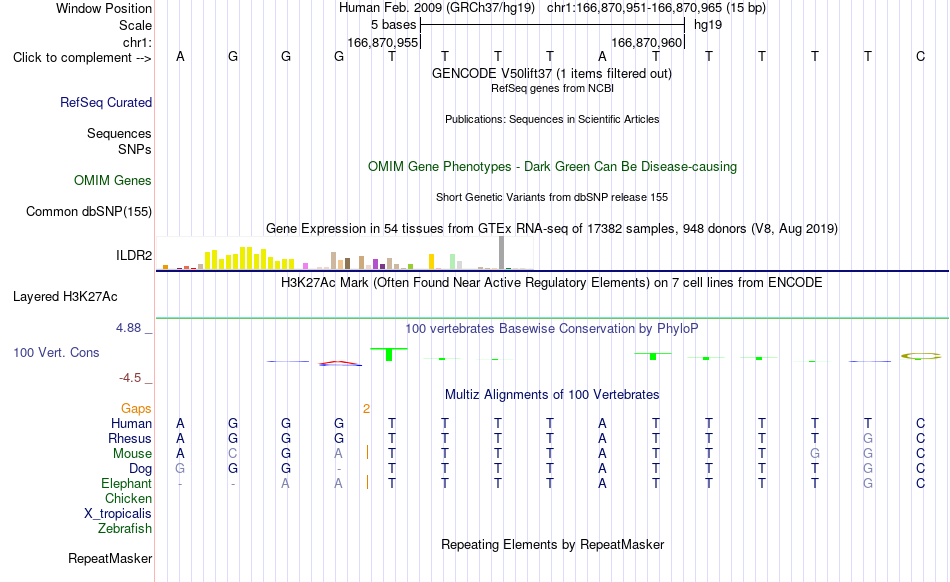950x582 pixels.
Task: Click the ILDR2 gene expression label
Action: tap(134, 256)
